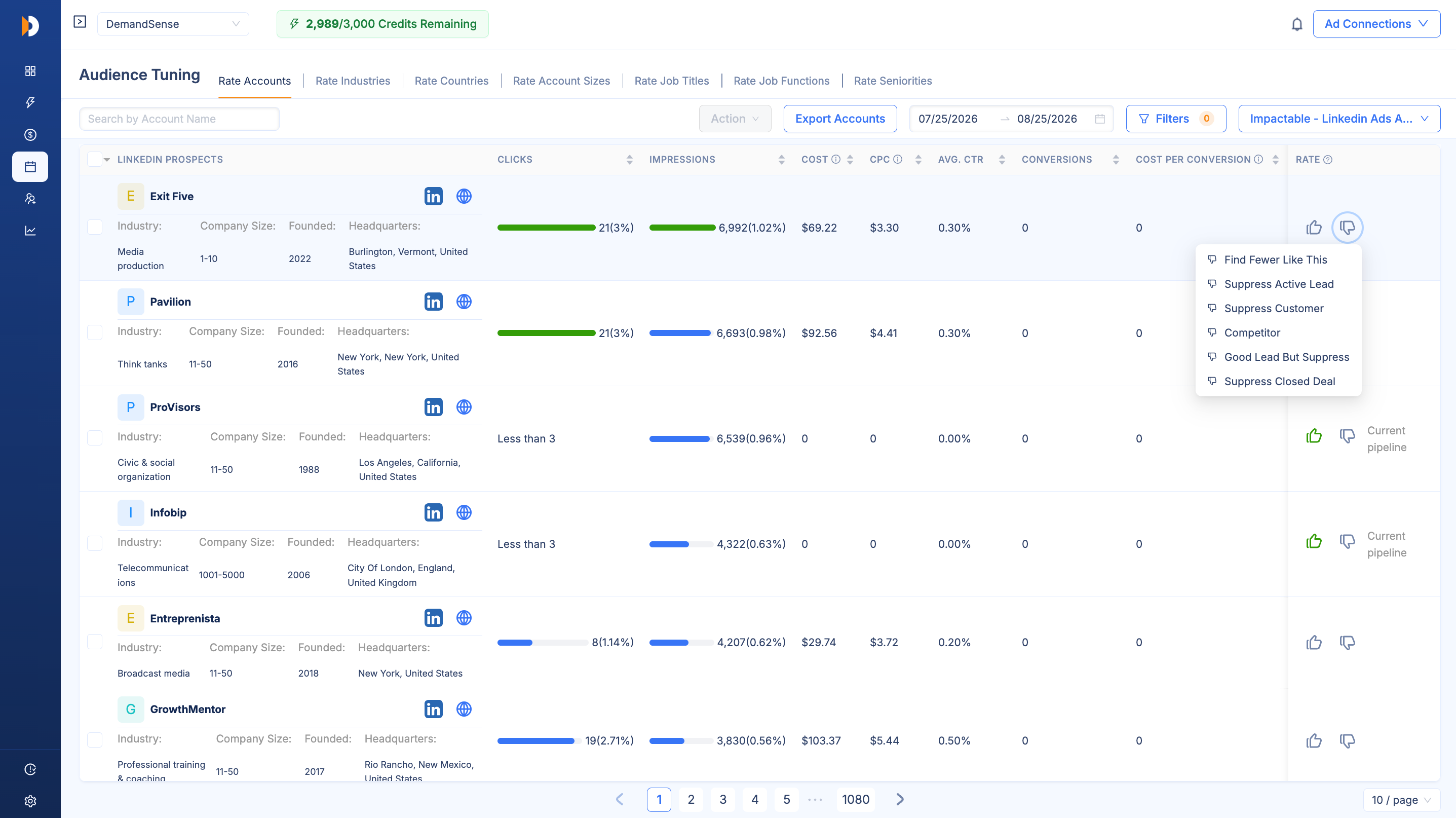Expand the sidebar with the arrow icon
1456x818 pixels.
tap(80, 21)
